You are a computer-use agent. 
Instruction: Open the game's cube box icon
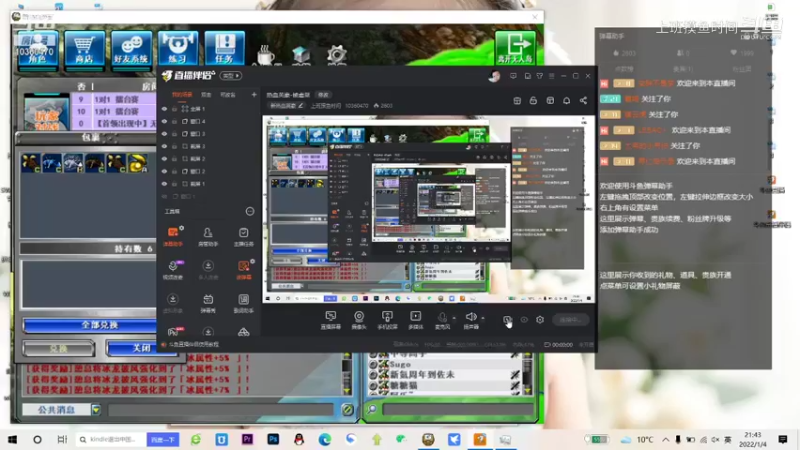[301, 55]
